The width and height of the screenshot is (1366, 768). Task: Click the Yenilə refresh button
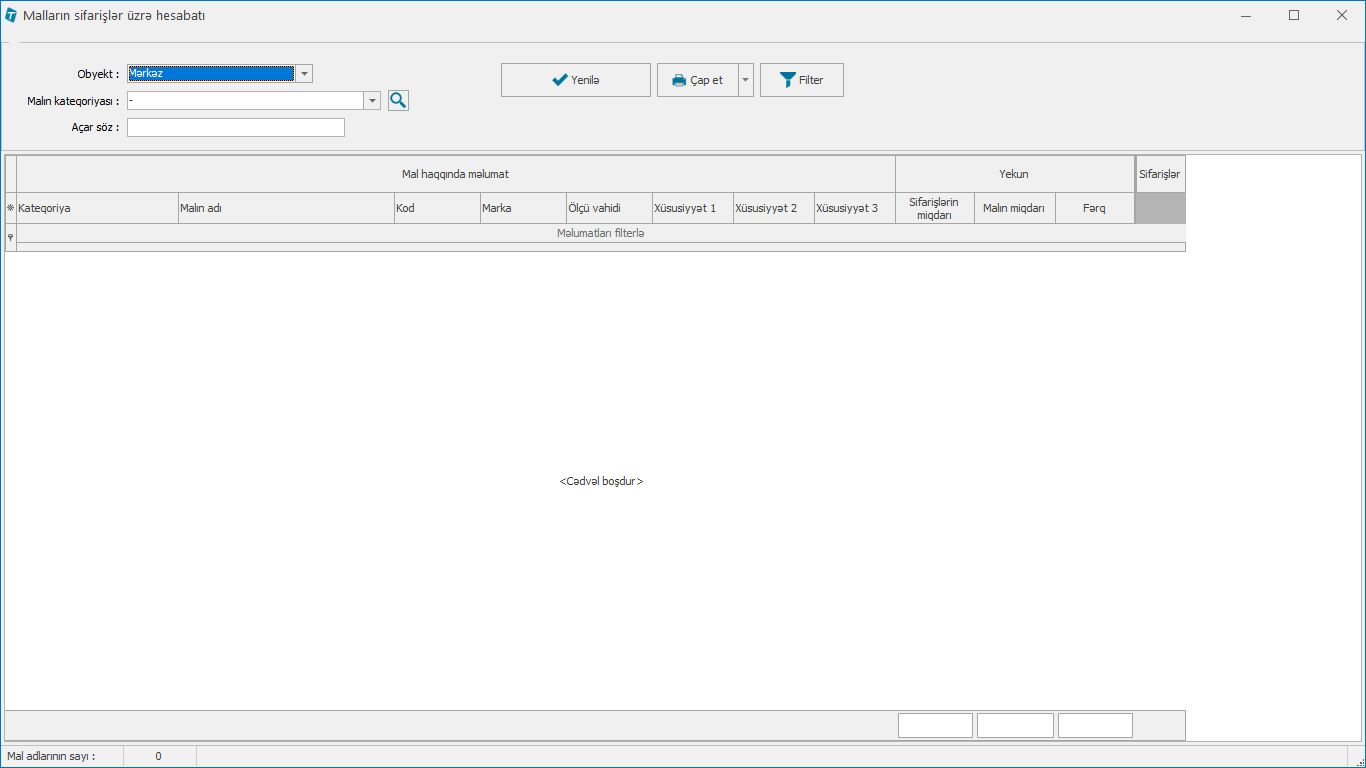575,80
